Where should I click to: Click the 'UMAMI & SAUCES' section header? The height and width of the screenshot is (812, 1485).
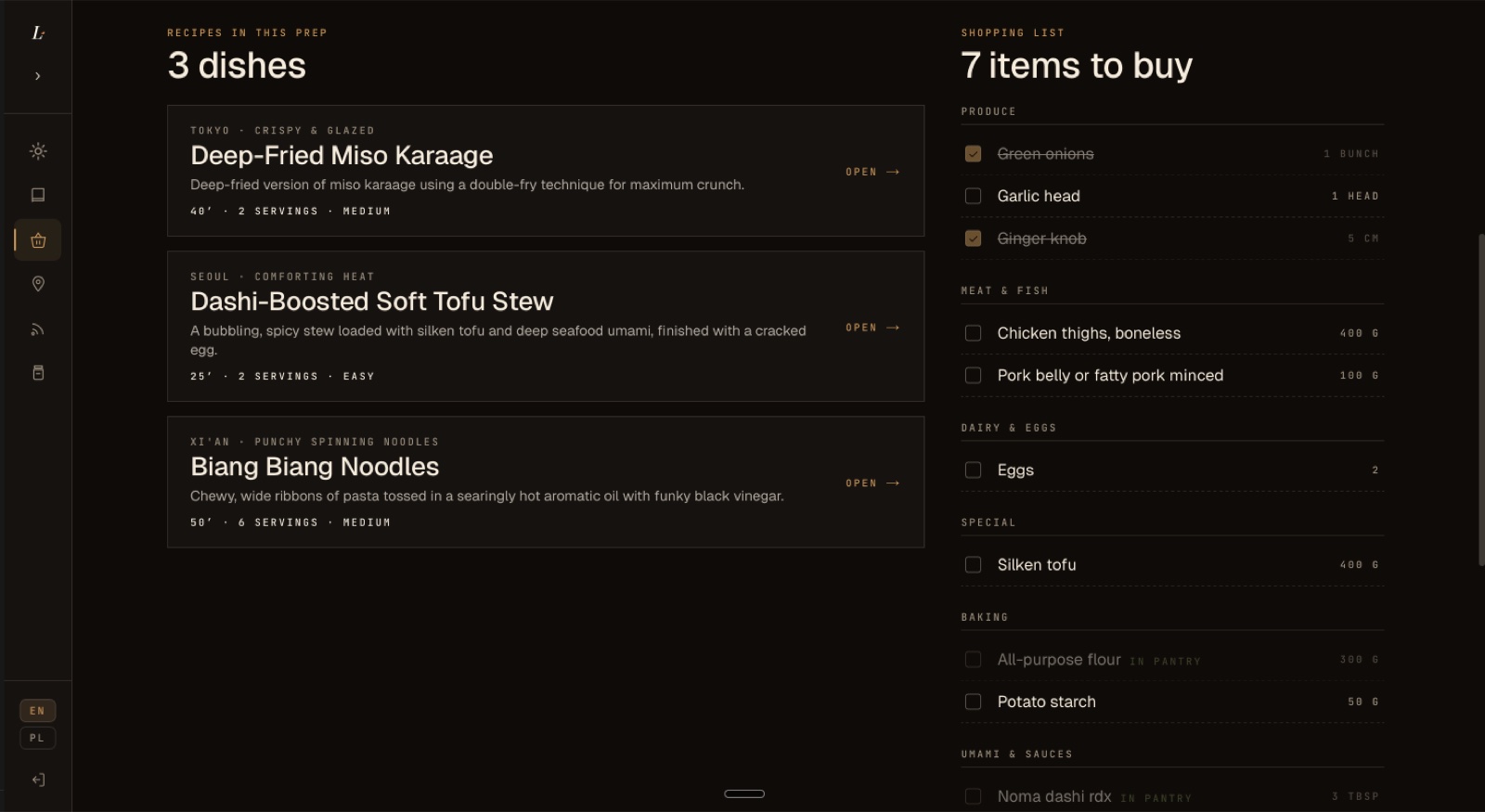pos(1017,754)
